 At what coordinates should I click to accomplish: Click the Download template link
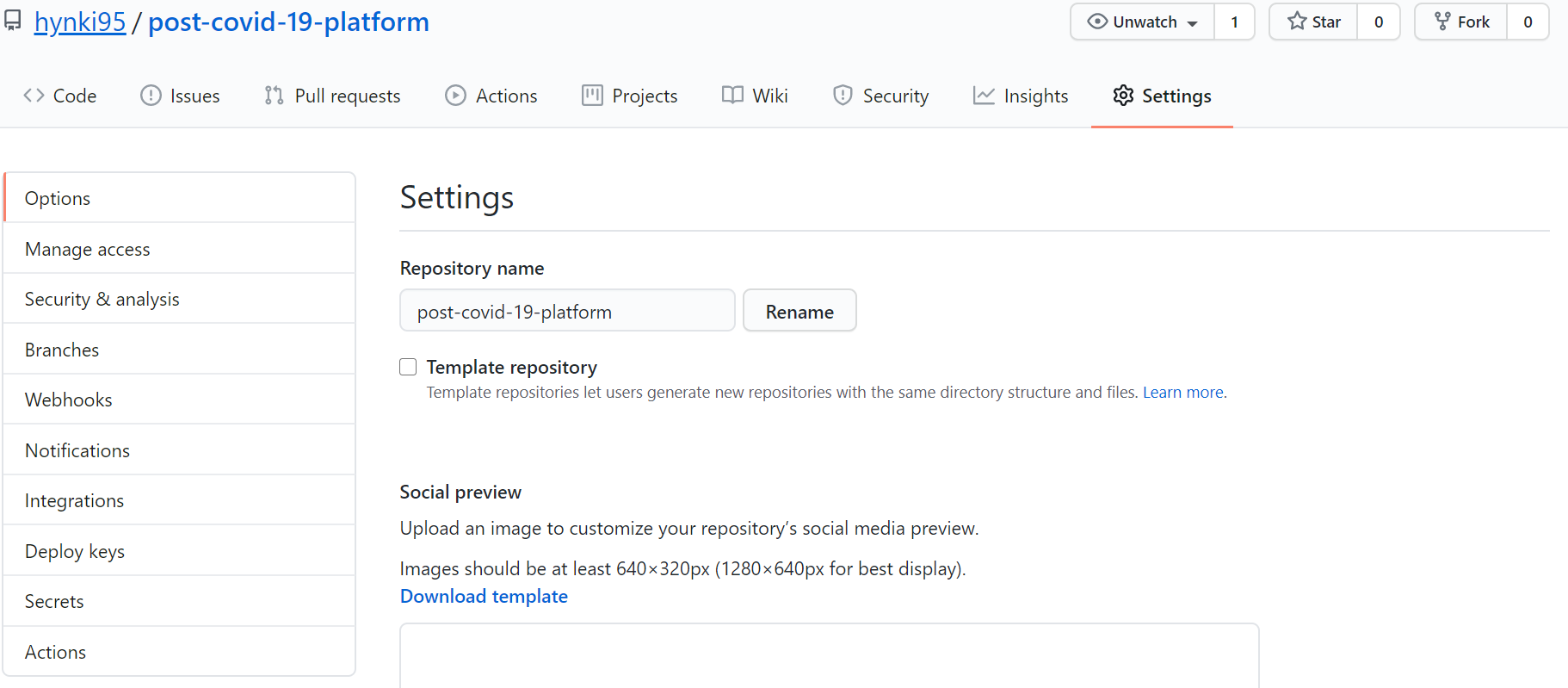484,596
